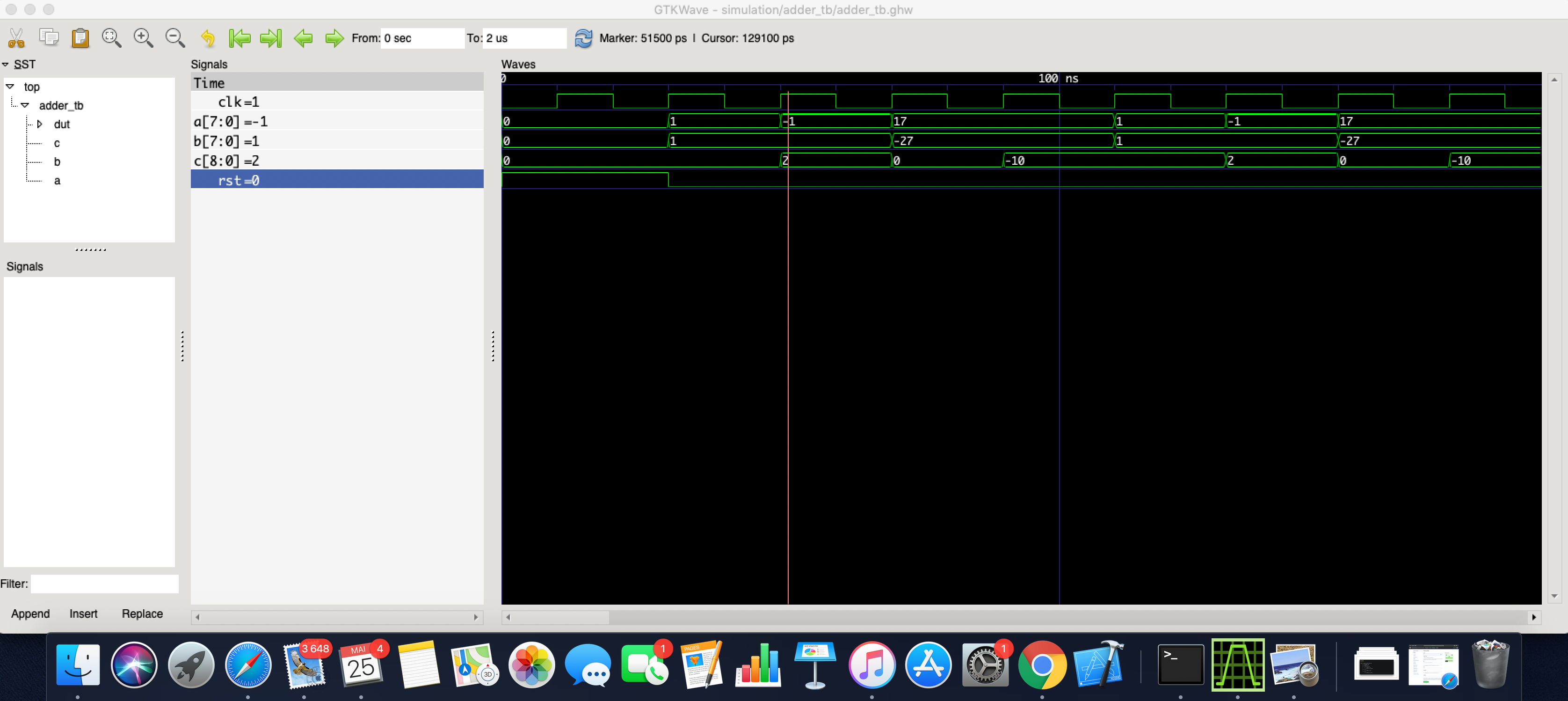Viewport: 1568px width, 701px height.
Task: Click the first -27 value on b waveform
Action: coord(904,141)
